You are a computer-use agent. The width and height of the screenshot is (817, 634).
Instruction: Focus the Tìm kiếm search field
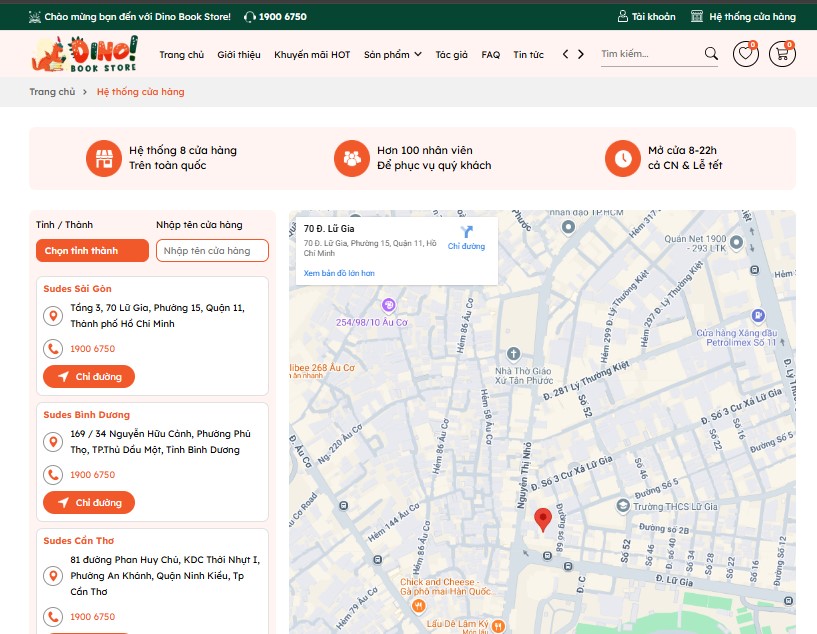click(651, 54)
